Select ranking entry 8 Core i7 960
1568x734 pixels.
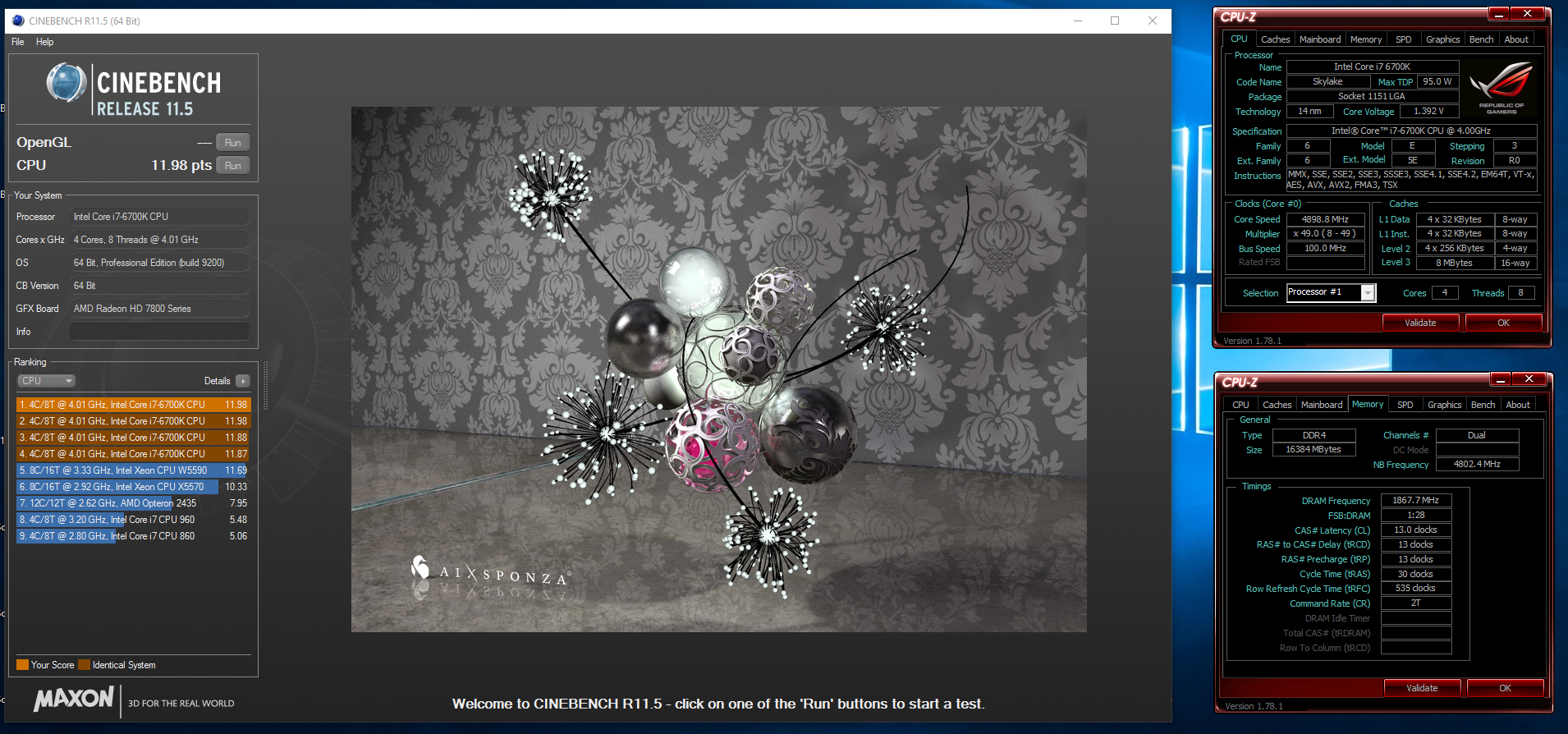133,520
